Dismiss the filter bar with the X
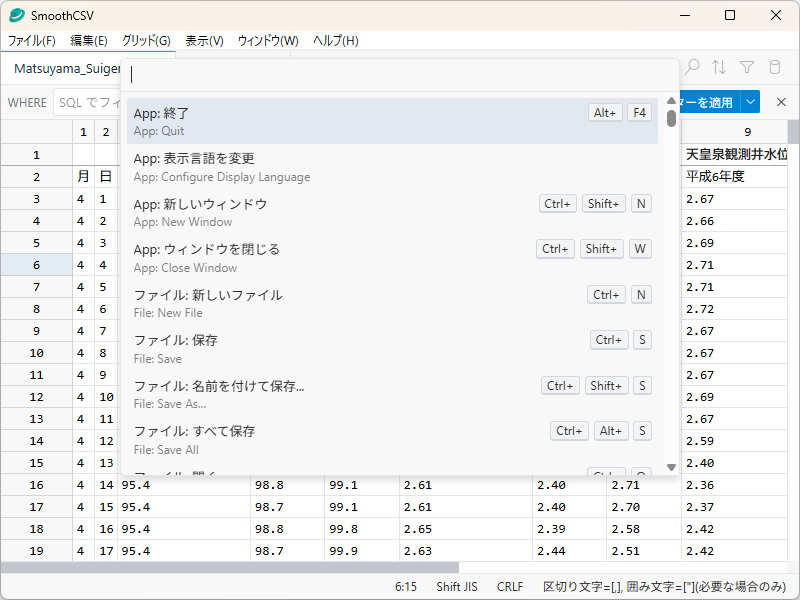 [x=781, y=101]
